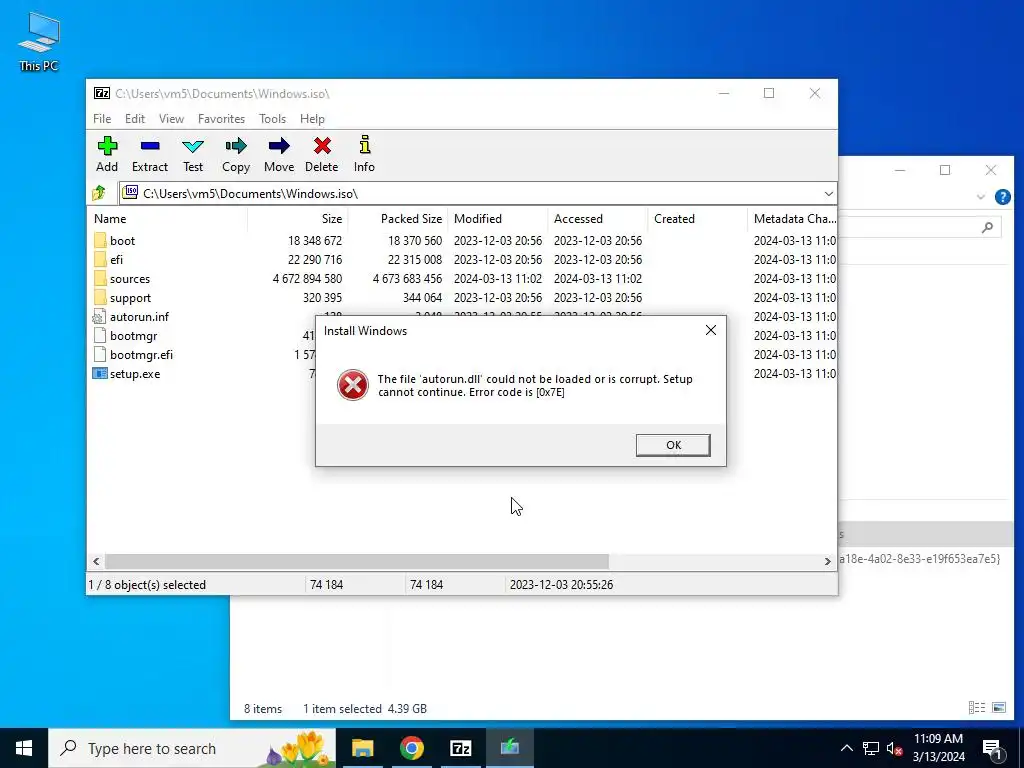Select the support folder icon
This screenshot has height=768, width=1024.
coord(99,297)
